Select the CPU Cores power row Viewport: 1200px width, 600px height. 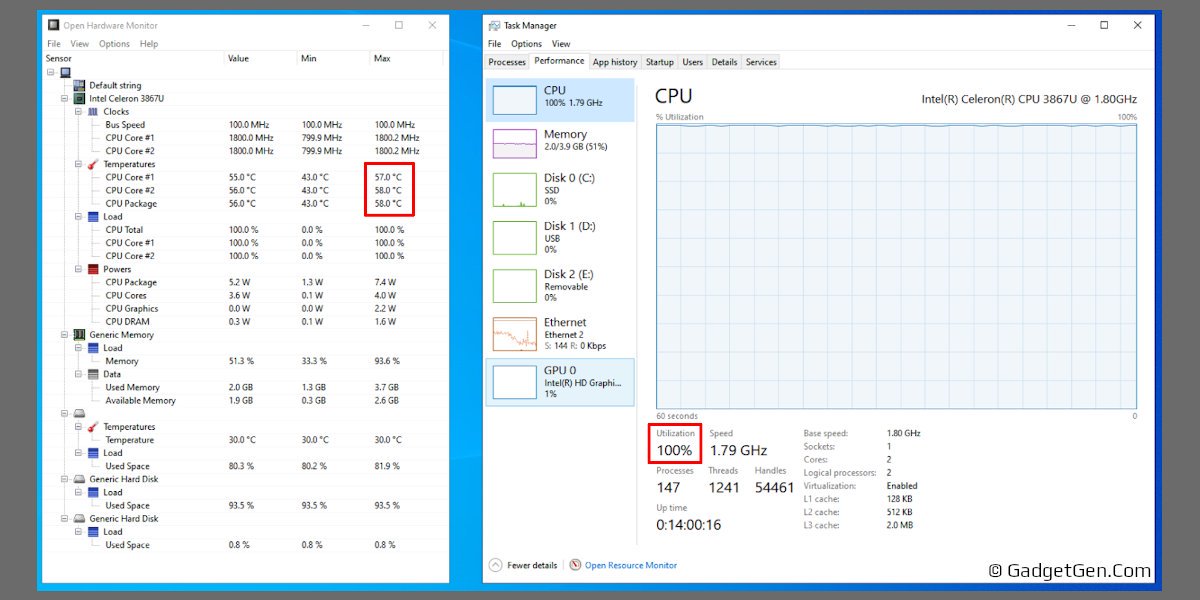pyautogui.click(x=243, y=295)
